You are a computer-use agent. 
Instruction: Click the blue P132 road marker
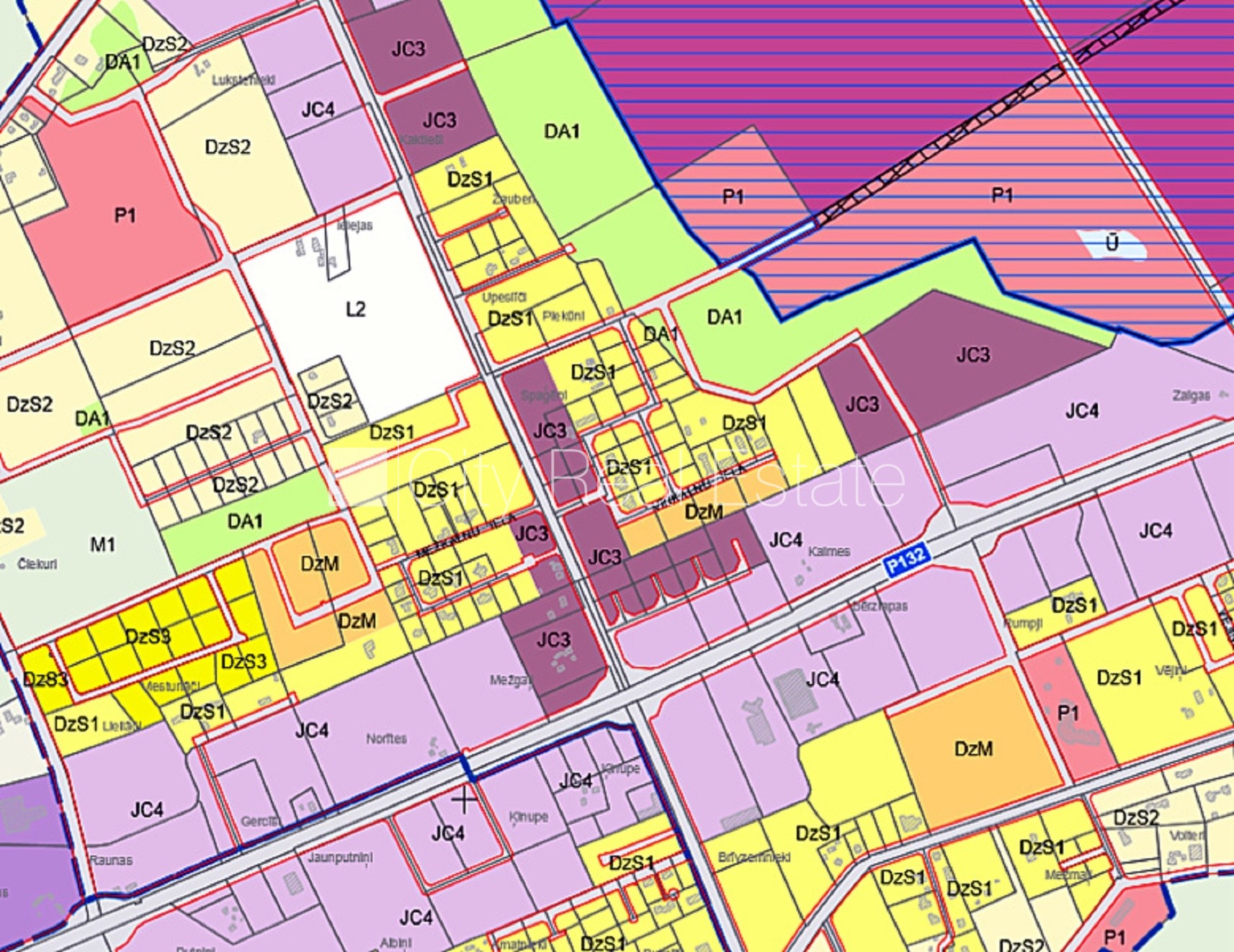906,560
